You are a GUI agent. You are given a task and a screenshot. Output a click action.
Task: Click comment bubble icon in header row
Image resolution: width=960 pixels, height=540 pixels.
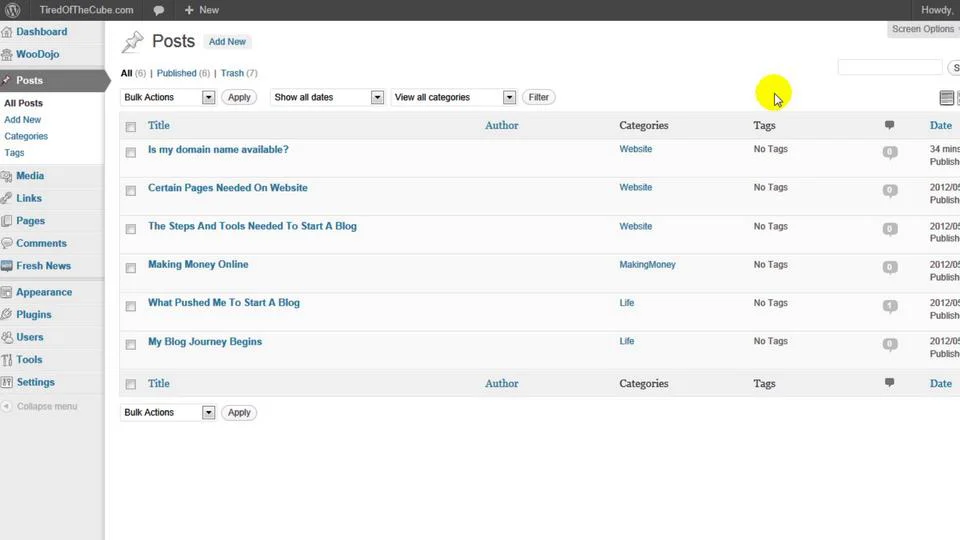(x=890, y=125)
